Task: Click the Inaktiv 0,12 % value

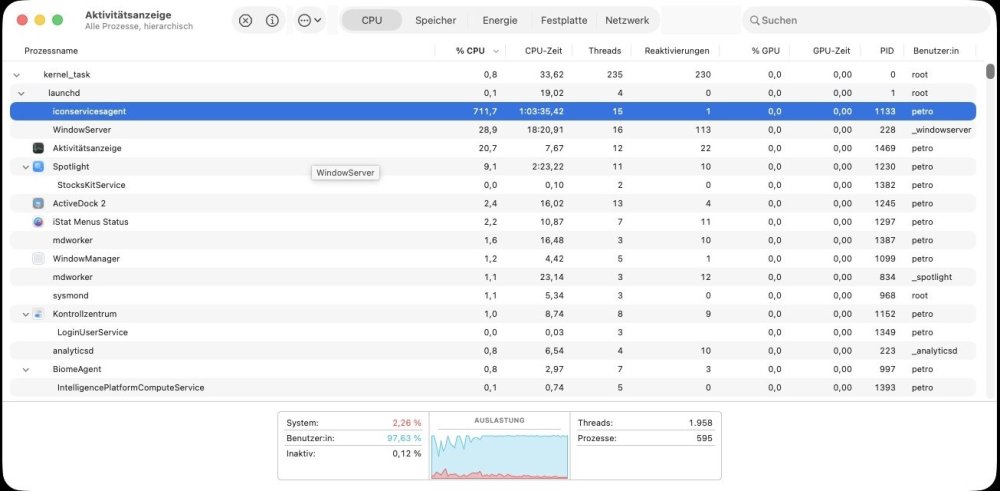Action: tap(407, 454)
